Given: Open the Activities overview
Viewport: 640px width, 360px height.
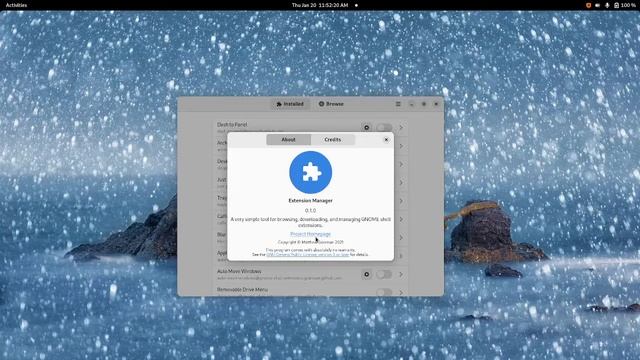Looking at the screenshot, I should pos(16,5).
